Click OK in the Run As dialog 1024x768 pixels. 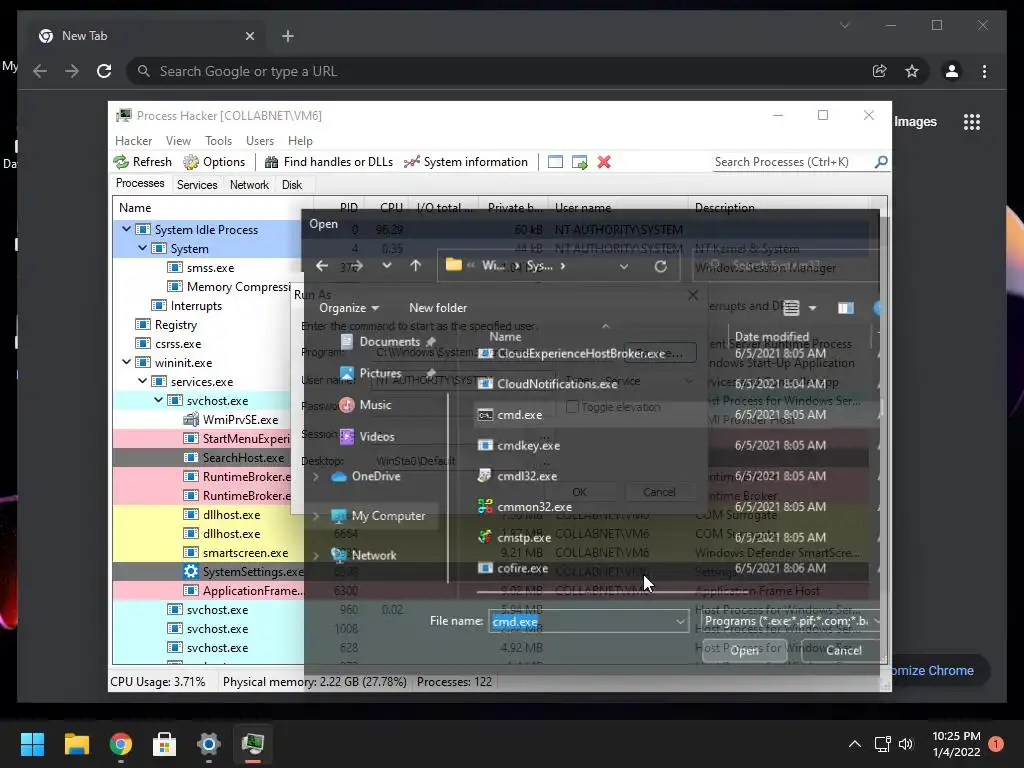pyautogui.click(x=579, y=492)
